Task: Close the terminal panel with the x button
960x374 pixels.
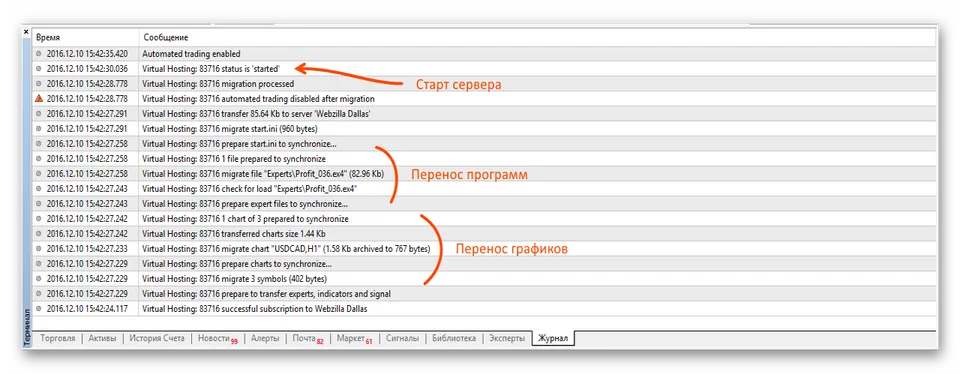Action: 26,31
